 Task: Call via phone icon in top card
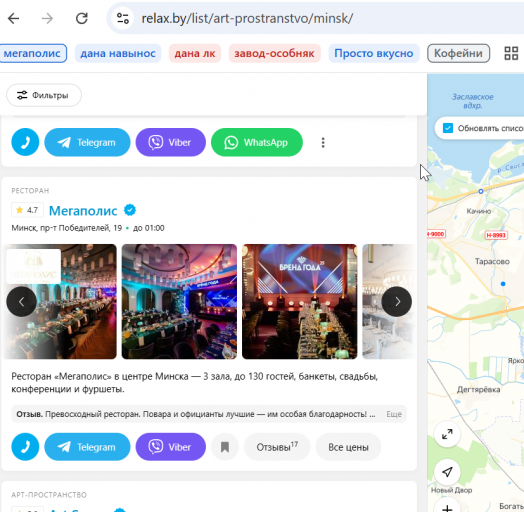(25, 142)
